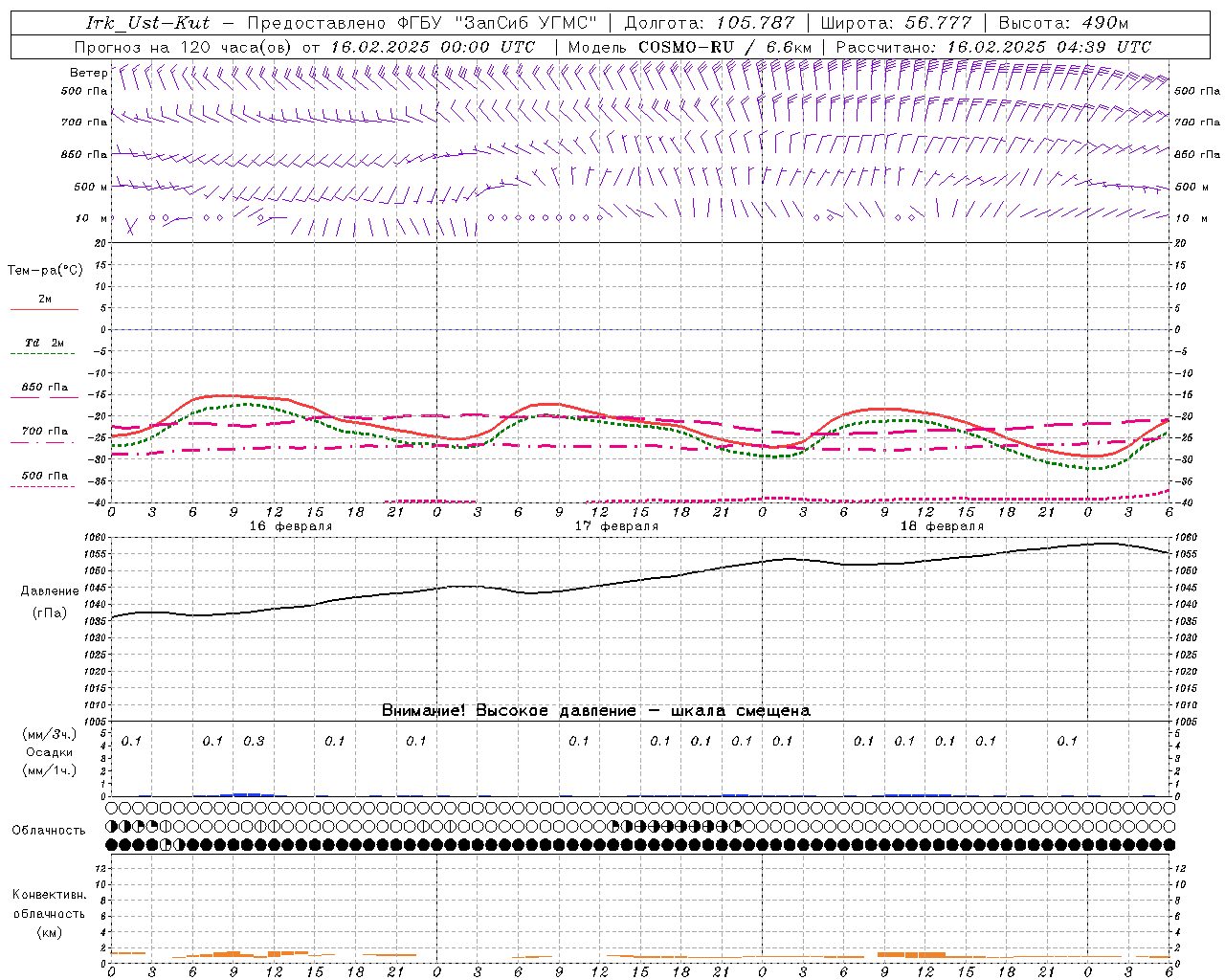Click the 'Рассчитано: 16.02.2025 04:39 UTC' timestamp
This screenshot has height=980, width=1225.
[993, 47]
